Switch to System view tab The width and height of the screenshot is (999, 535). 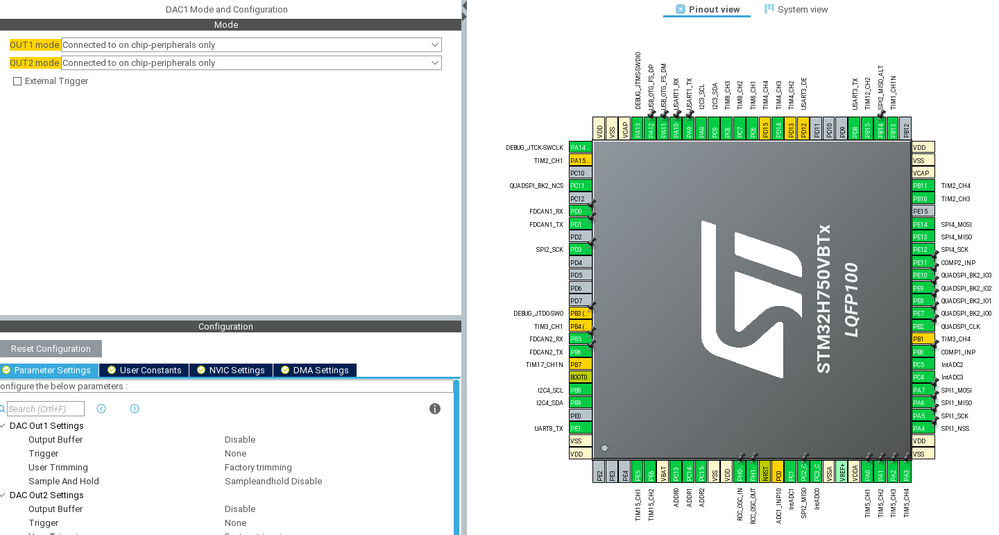(x=796, y=10)
